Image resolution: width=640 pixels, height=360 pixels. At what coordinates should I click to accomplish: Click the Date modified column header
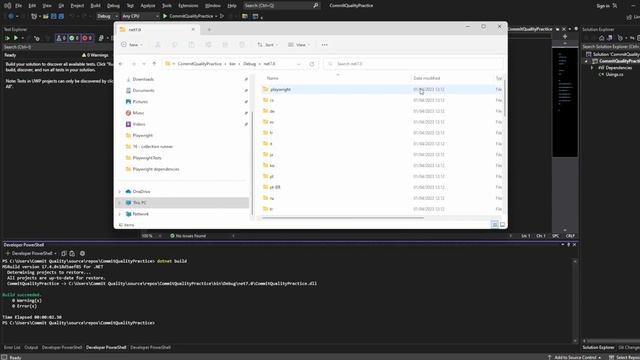427,78
